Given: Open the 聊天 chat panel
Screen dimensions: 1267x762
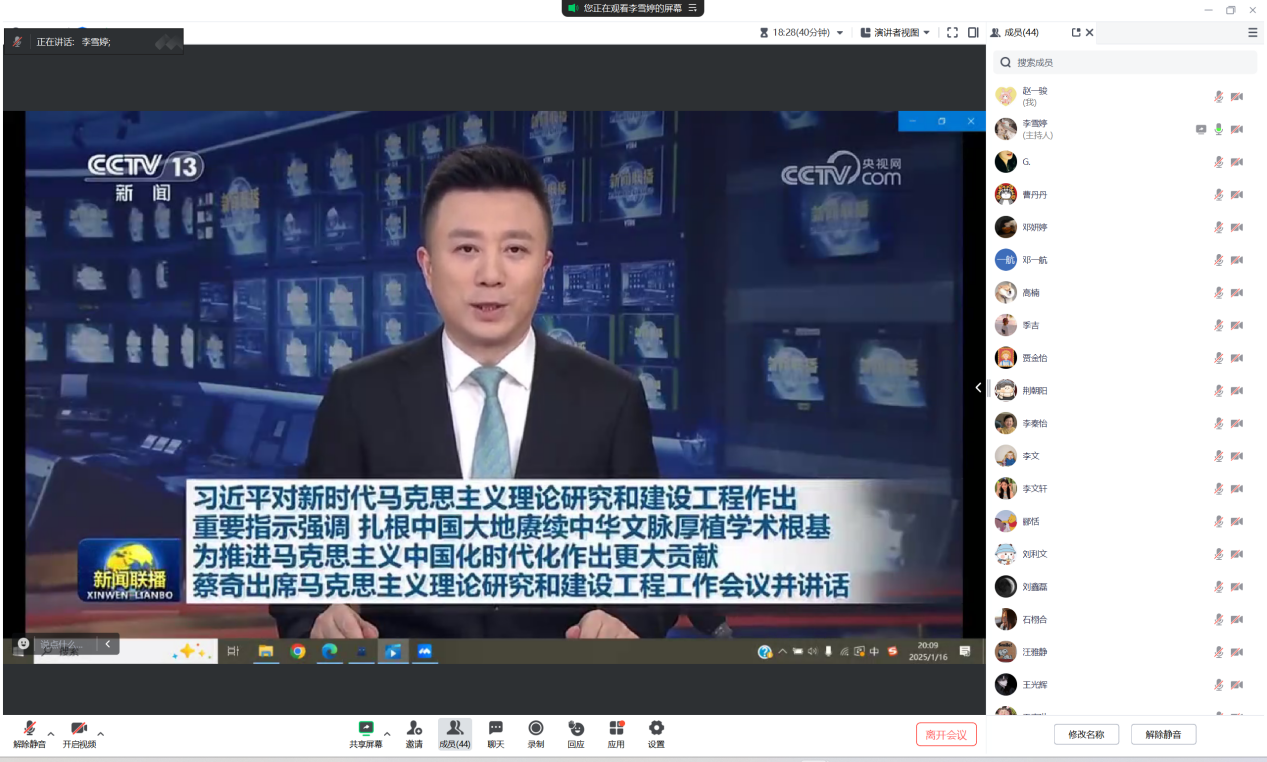Looking at the screenshot, I should tap(495, 729).
